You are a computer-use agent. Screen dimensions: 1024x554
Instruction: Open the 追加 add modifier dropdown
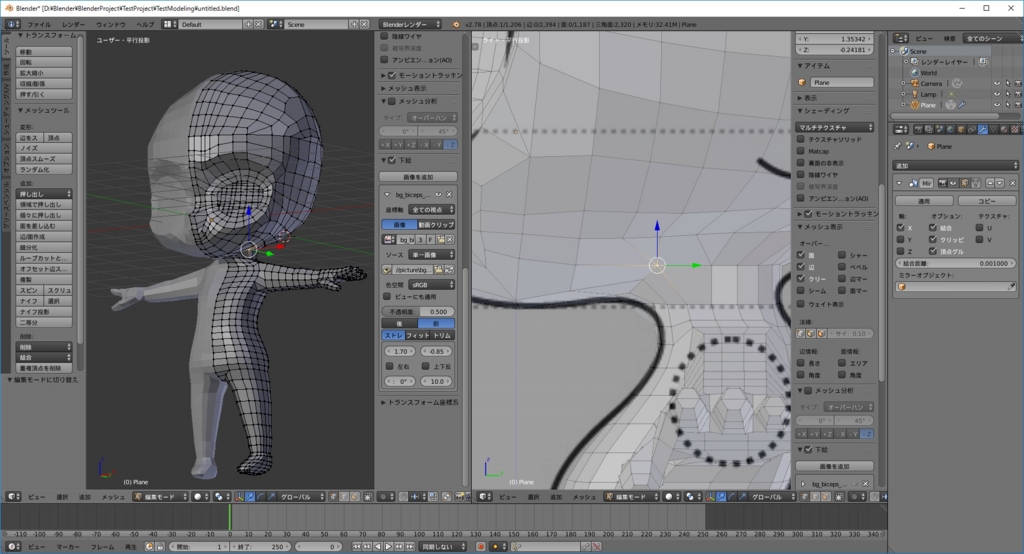click(953, 165)
